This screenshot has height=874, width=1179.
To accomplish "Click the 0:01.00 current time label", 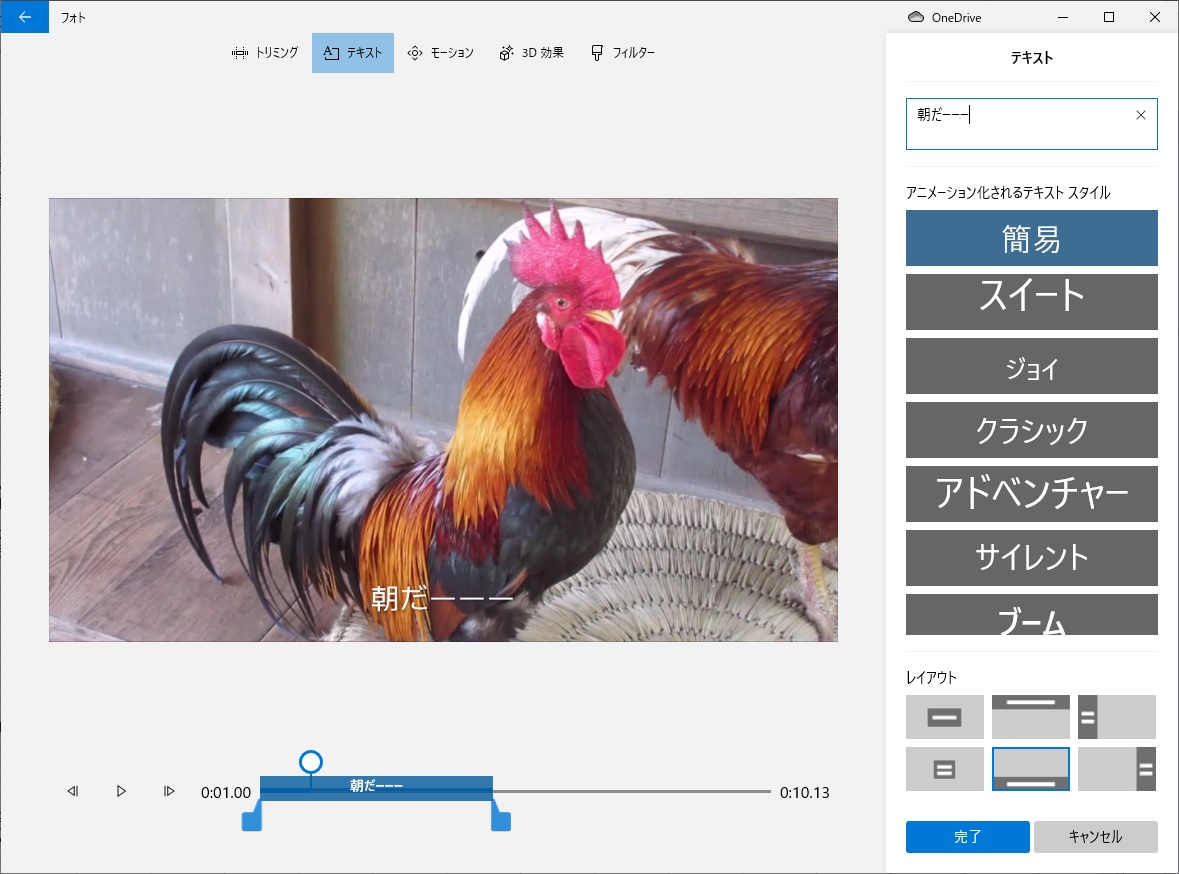I will click(x=226, y=793).
